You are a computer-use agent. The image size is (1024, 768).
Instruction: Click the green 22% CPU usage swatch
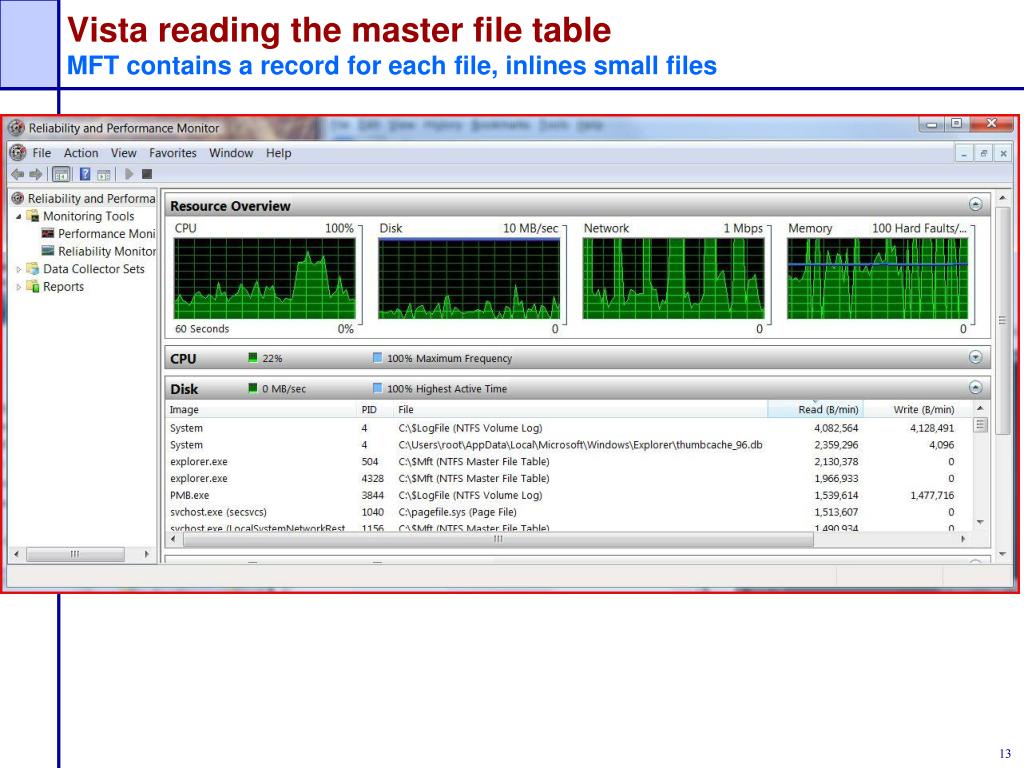coord(253,357)
